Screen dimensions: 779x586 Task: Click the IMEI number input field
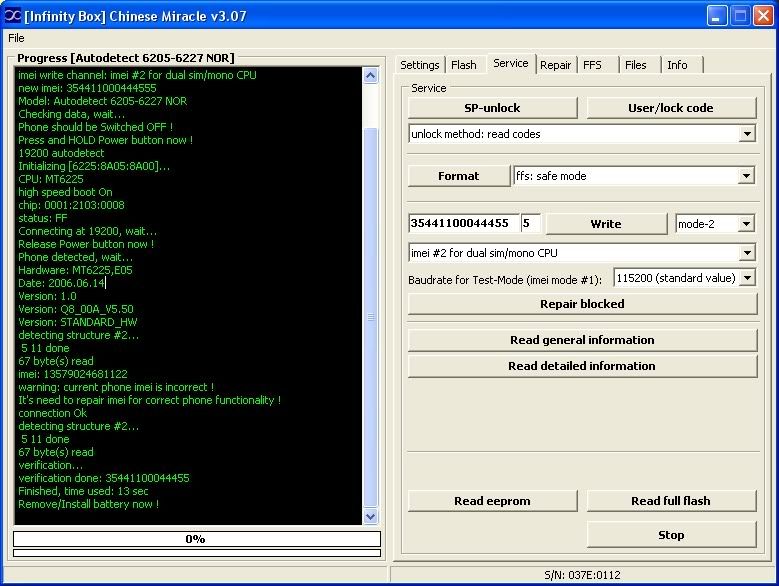pos(464,223)
